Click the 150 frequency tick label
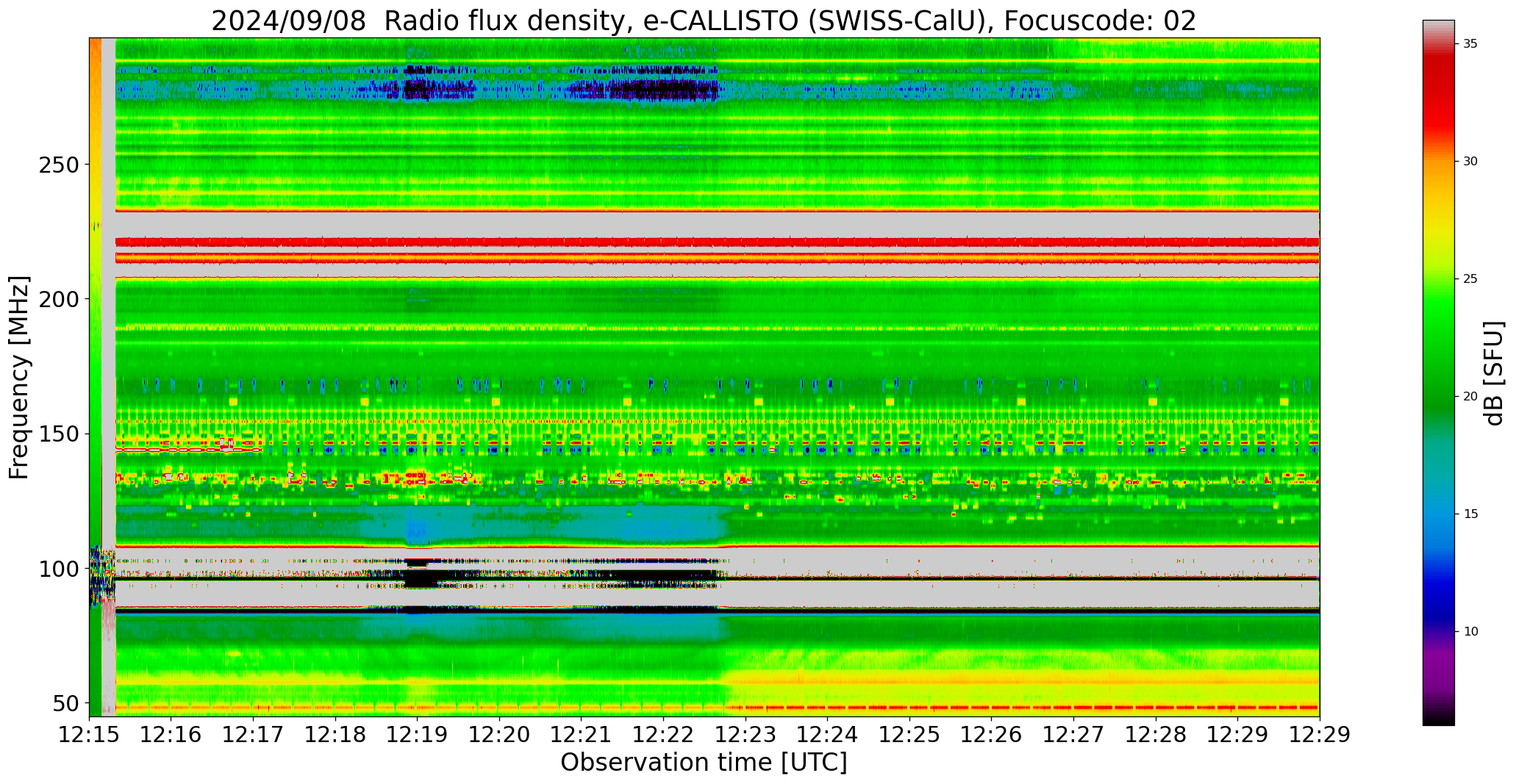Viewport: 1516px width, 784px height. [x=57, y=434]
